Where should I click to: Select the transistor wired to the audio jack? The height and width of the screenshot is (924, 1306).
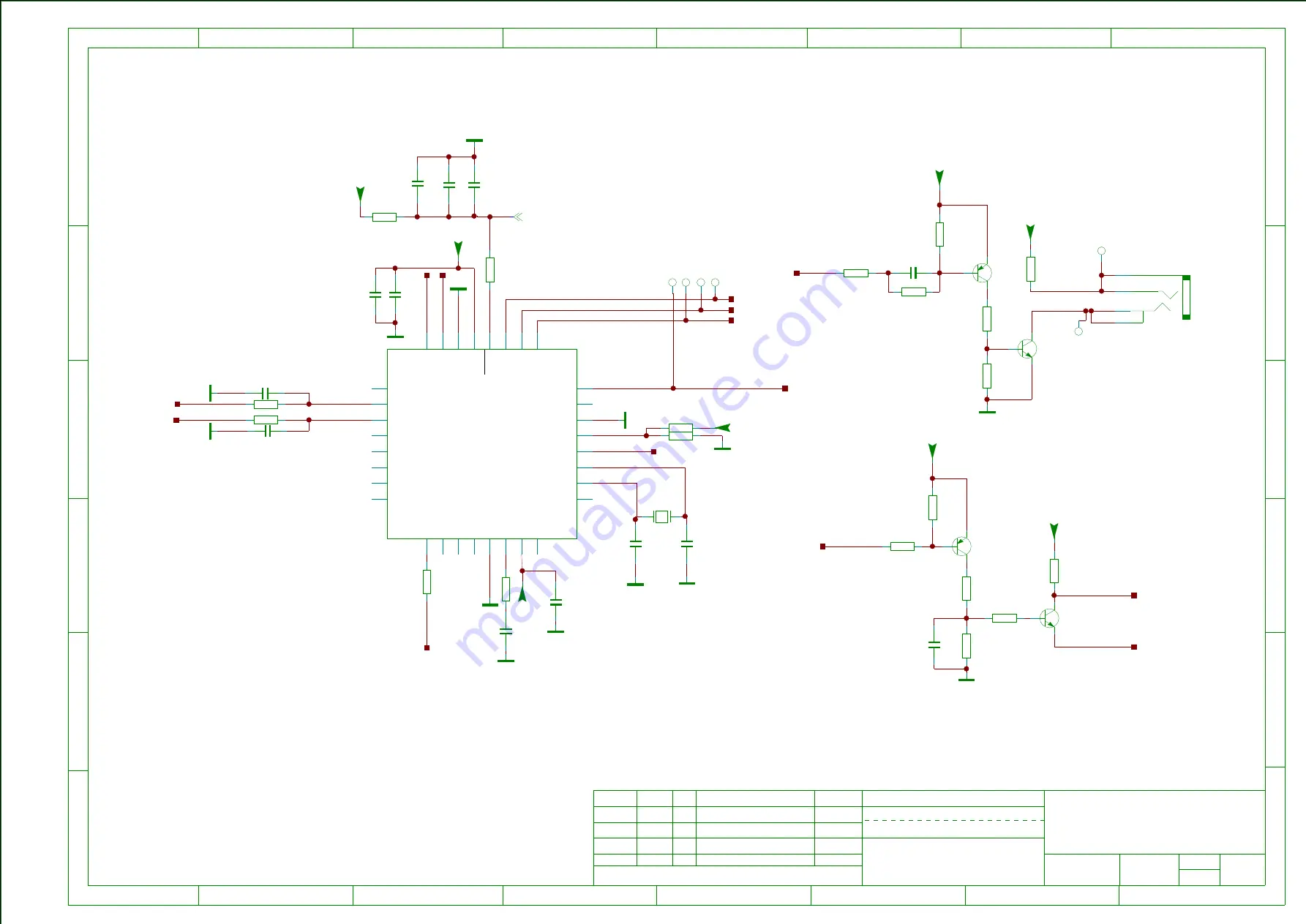1027,349
